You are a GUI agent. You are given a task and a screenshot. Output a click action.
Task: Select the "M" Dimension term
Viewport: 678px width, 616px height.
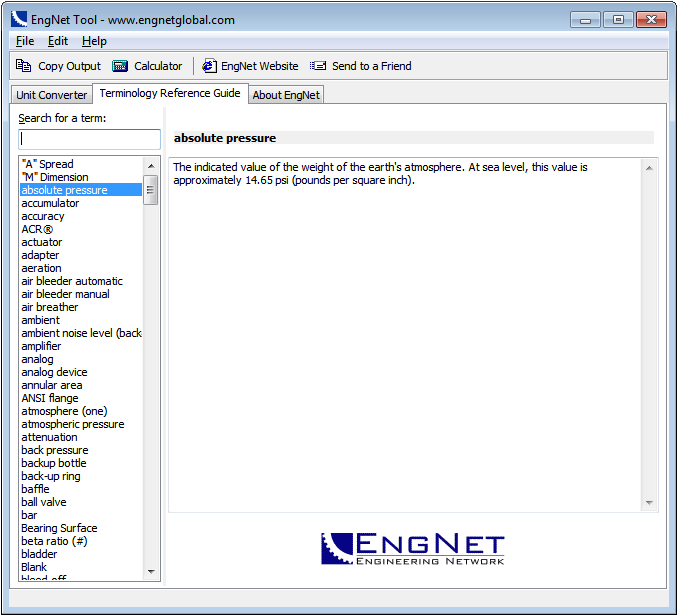pos(81,177)
